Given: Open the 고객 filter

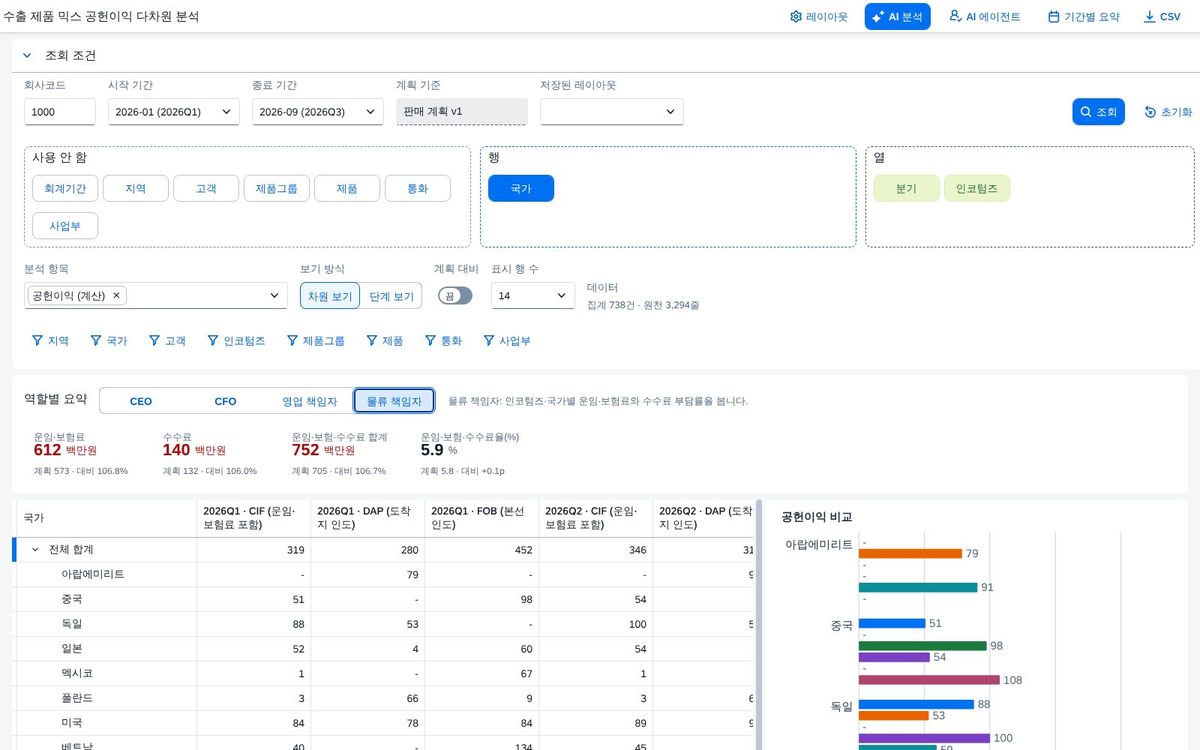Looking at the screenshot, I should [x=167, y=341].
